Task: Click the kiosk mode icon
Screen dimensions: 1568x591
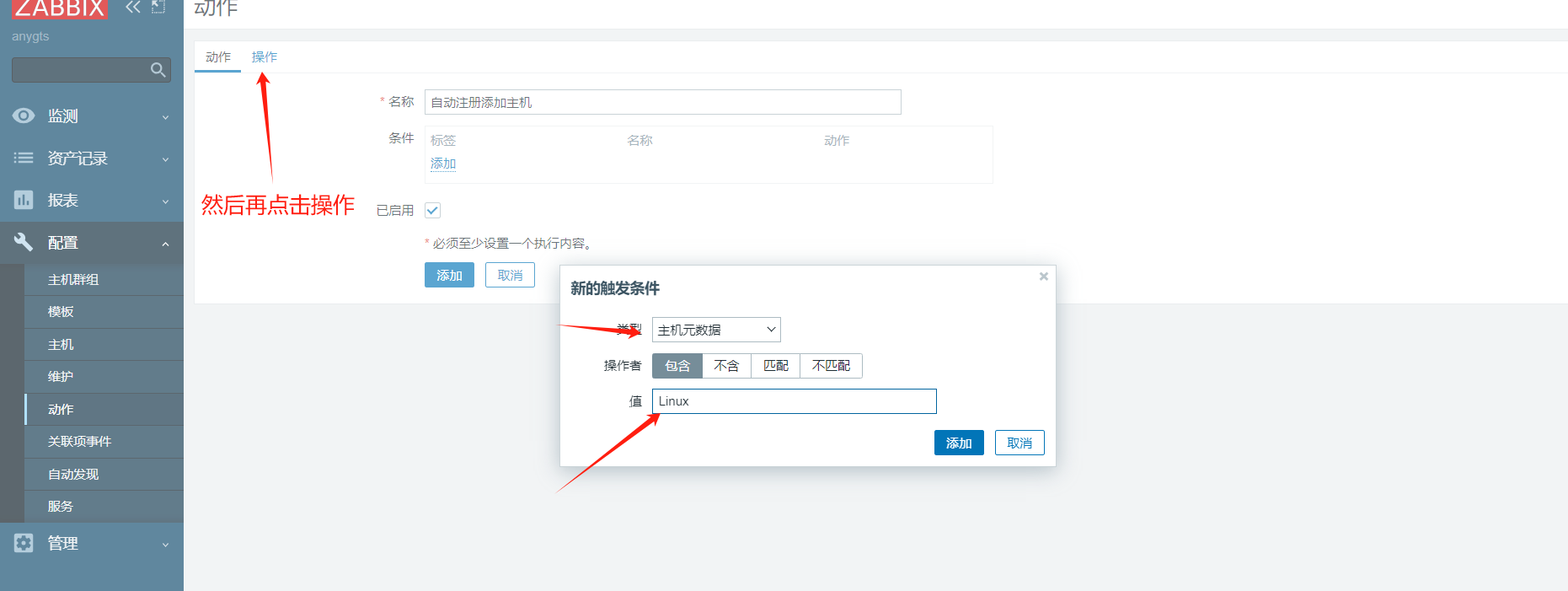Action: coord(158,7)
